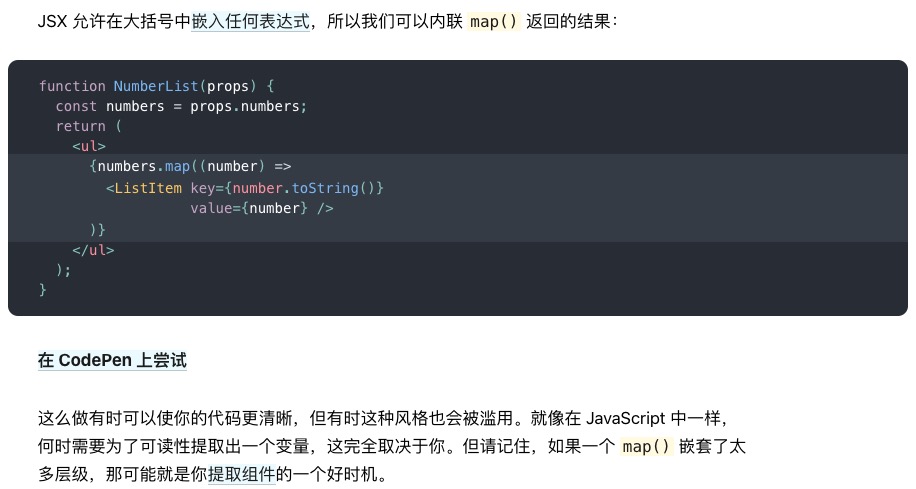Click the JSX text at paragraph start
Image resolution: width=916 pixels, height=489 pixels.
[53, 22]
